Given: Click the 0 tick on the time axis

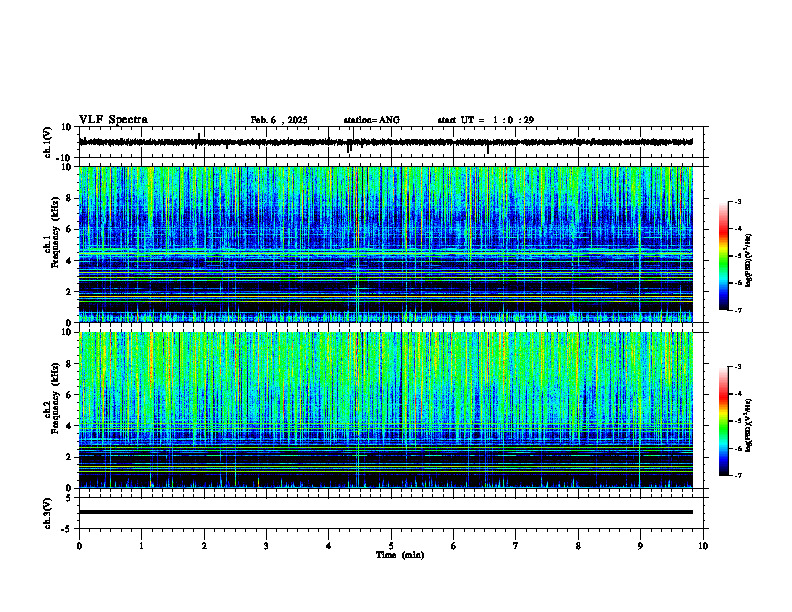Looking at the screenshot, I should [x=79, y=546].
